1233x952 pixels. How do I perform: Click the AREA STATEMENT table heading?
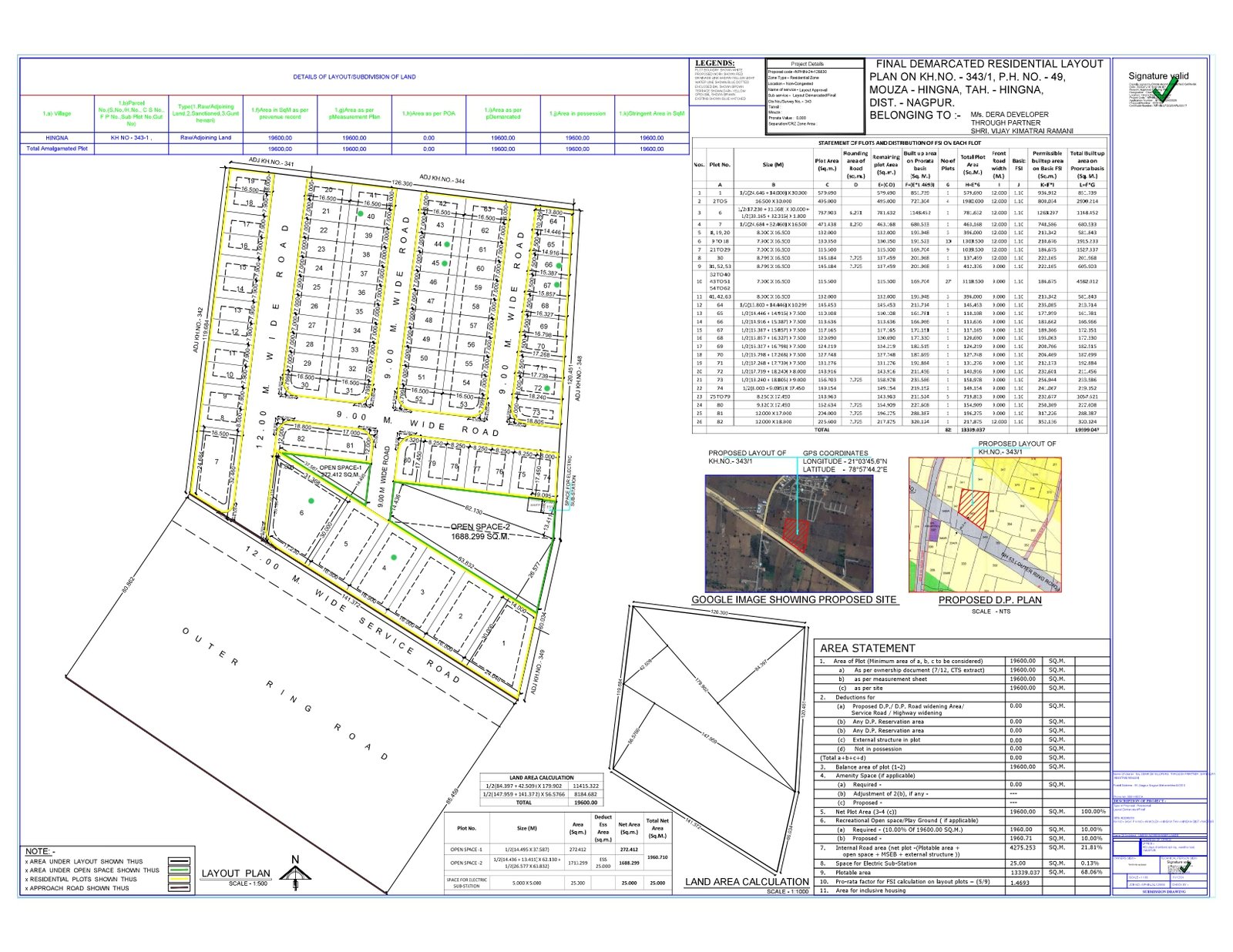867,648
